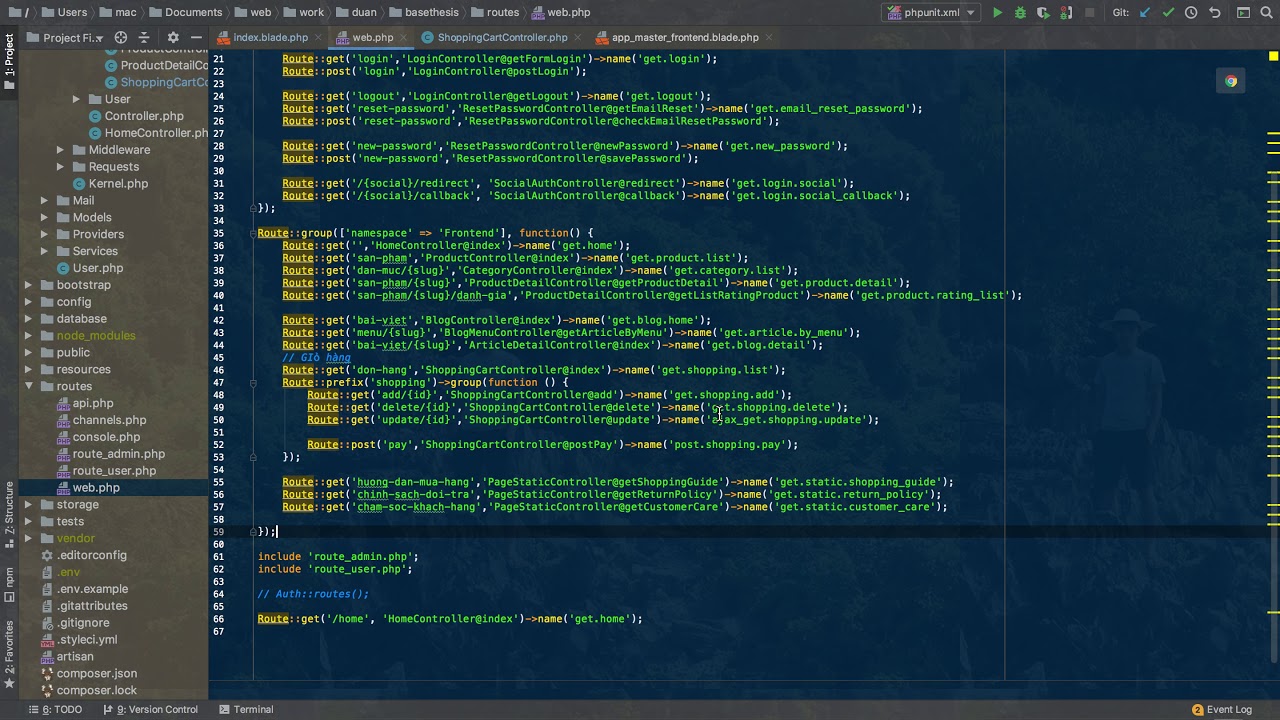Screen dimensions: 1280x720
Task: Open the Terminal tool window tab
Action: (245, 710)
